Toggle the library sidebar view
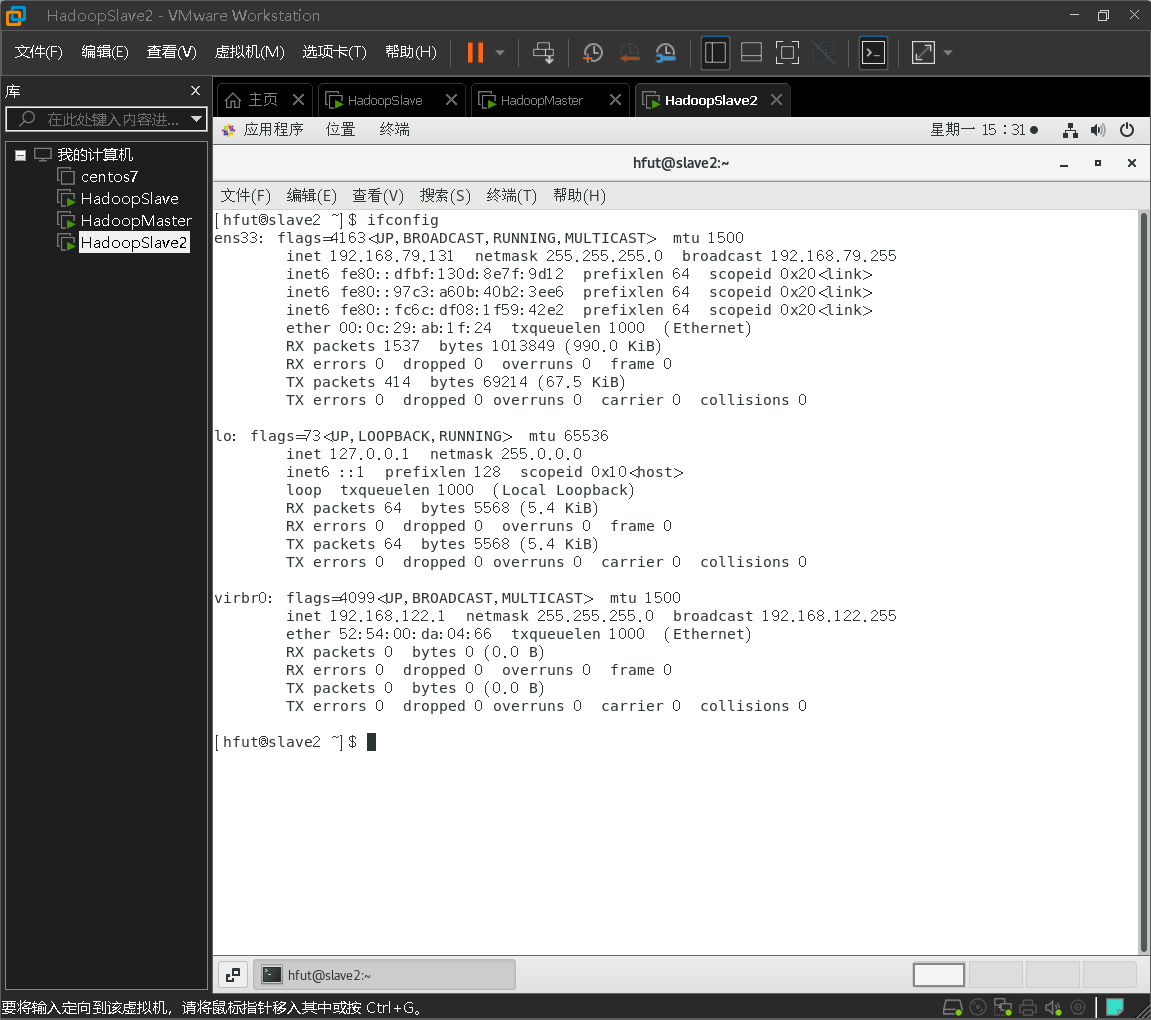This screenshot has height=1020, width=1151. 715,53
